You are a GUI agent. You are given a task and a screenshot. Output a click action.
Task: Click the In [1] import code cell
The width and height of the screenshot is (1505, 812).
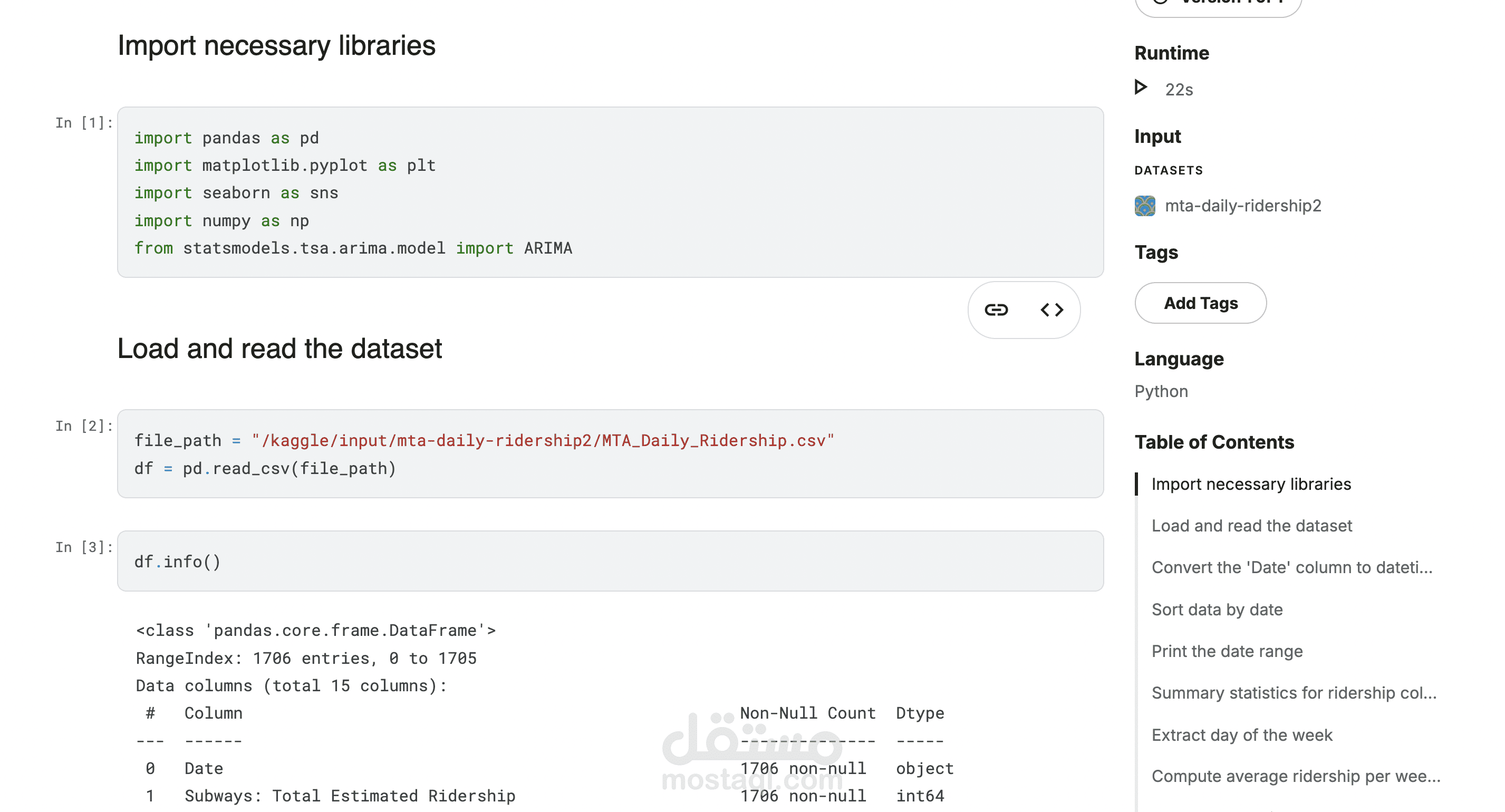[x=610, y=192]
